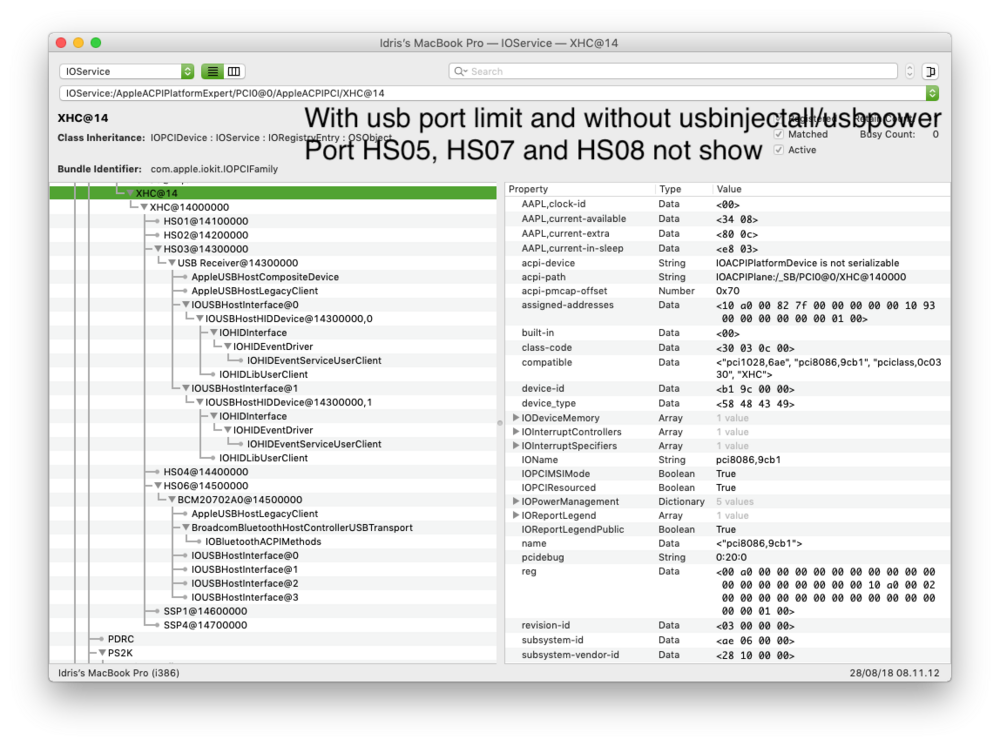1000x746 pixels.
Task: Open the IOService path dropdown arrow
Action: pyautogui.click(x=932, y=93)
